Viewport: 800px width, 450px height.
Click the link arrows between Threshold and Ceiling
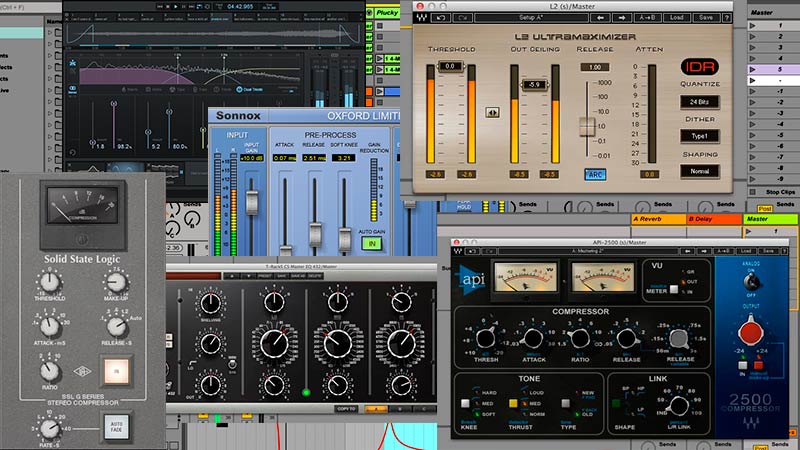492,112
